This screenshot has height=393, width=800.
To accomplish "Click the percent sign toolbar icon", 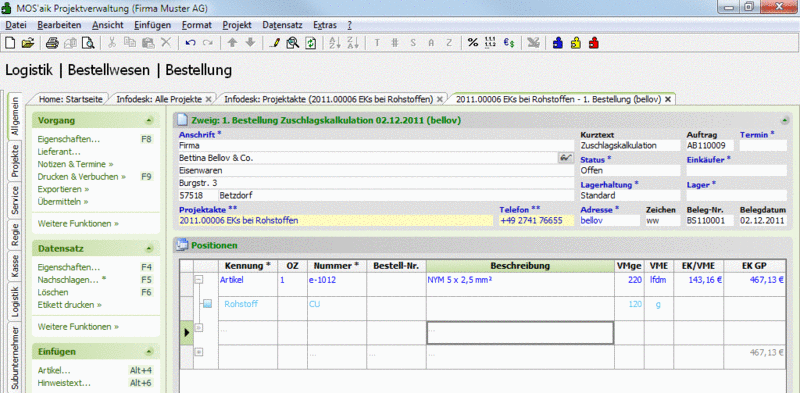I will (x=473, y=43).
